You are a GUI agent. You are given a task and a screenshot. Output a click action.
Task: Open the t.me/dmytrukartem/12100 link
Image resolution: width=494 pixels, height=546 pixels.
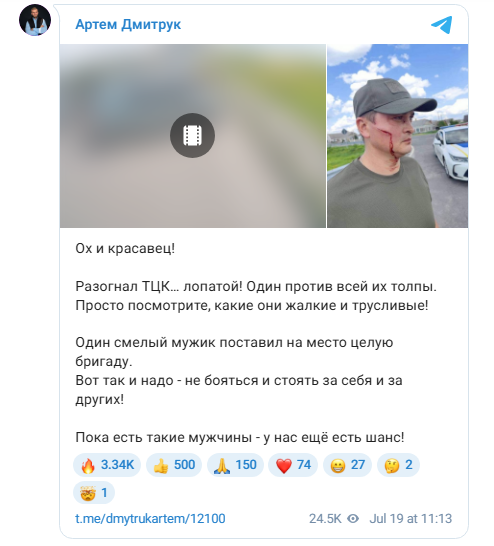pyautogui.click(x=150, y=518)
